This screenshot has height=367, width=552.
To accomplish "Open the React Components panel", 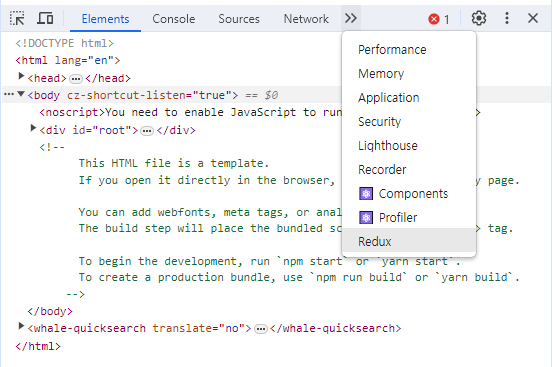I will click(x=409, y=193).
